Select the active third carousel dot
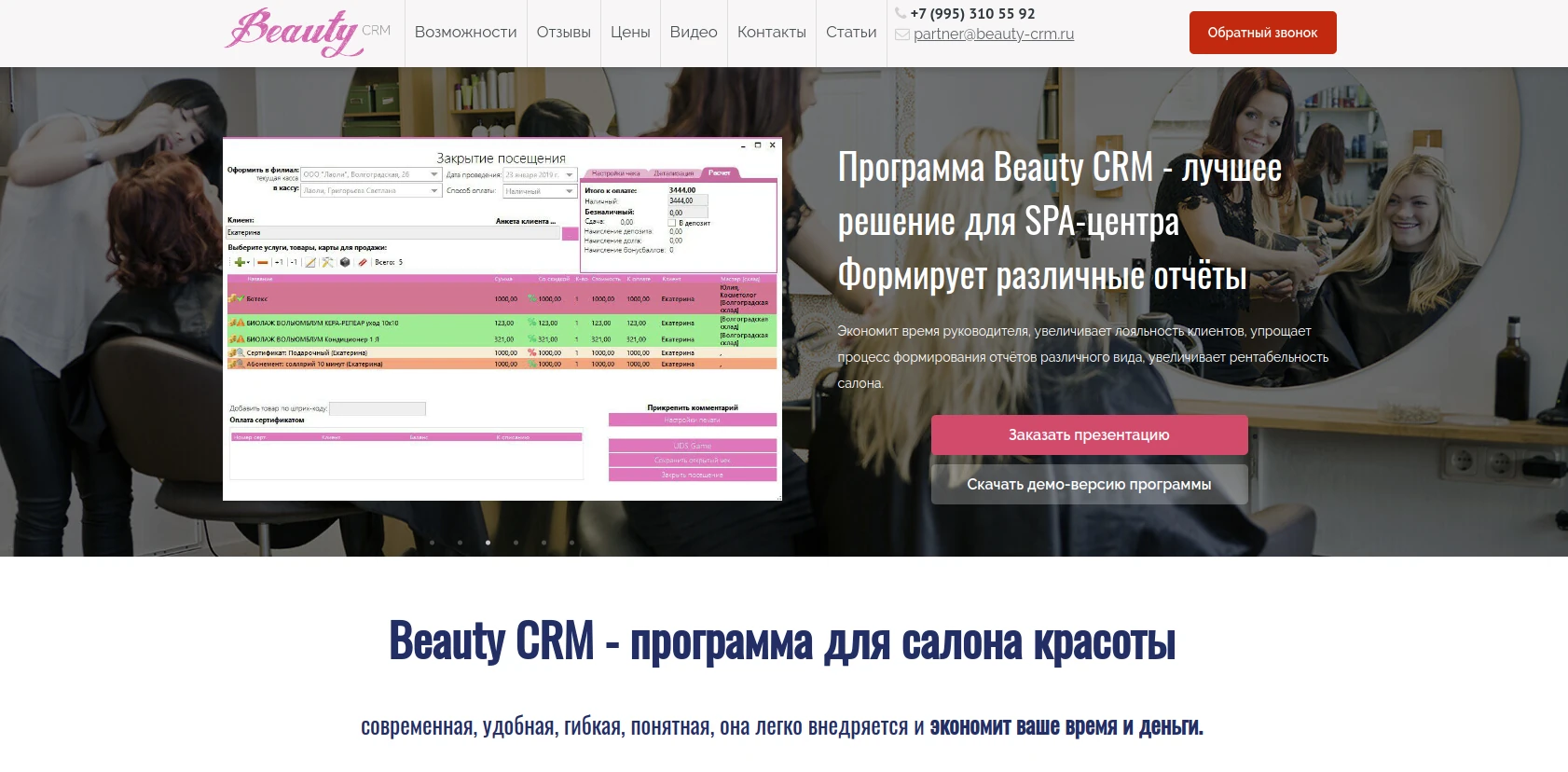The width and height of the screenshot is (1568, 772). [x=488, y=542]
